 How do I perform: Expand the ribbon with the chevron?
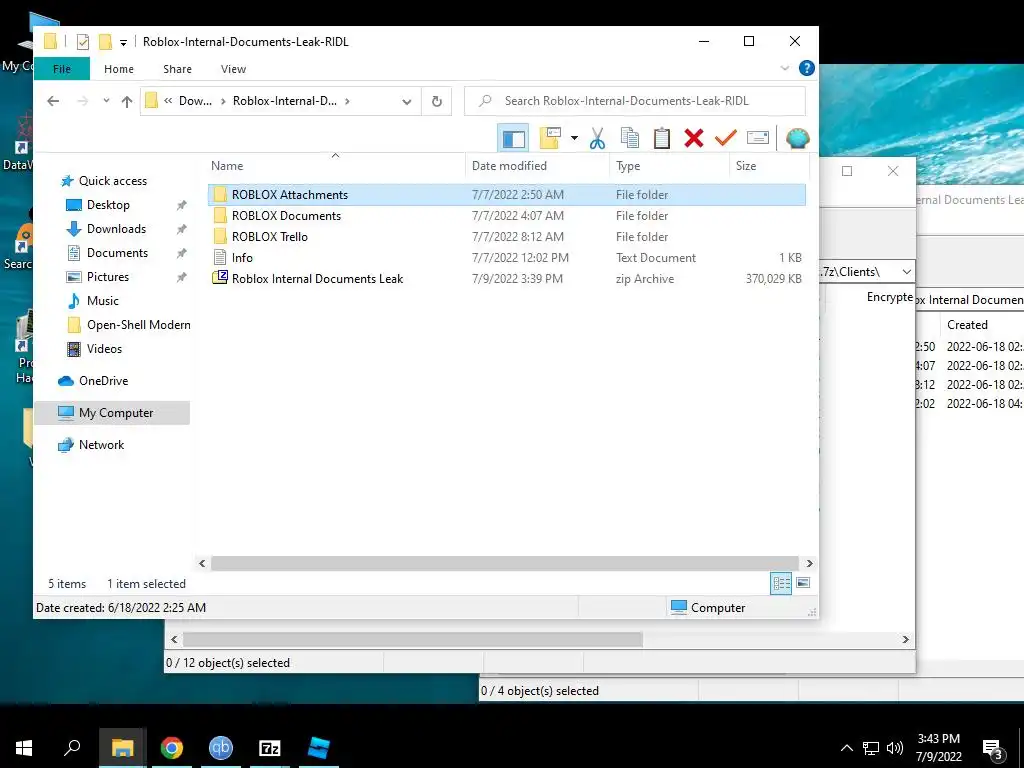click(785, 68)
